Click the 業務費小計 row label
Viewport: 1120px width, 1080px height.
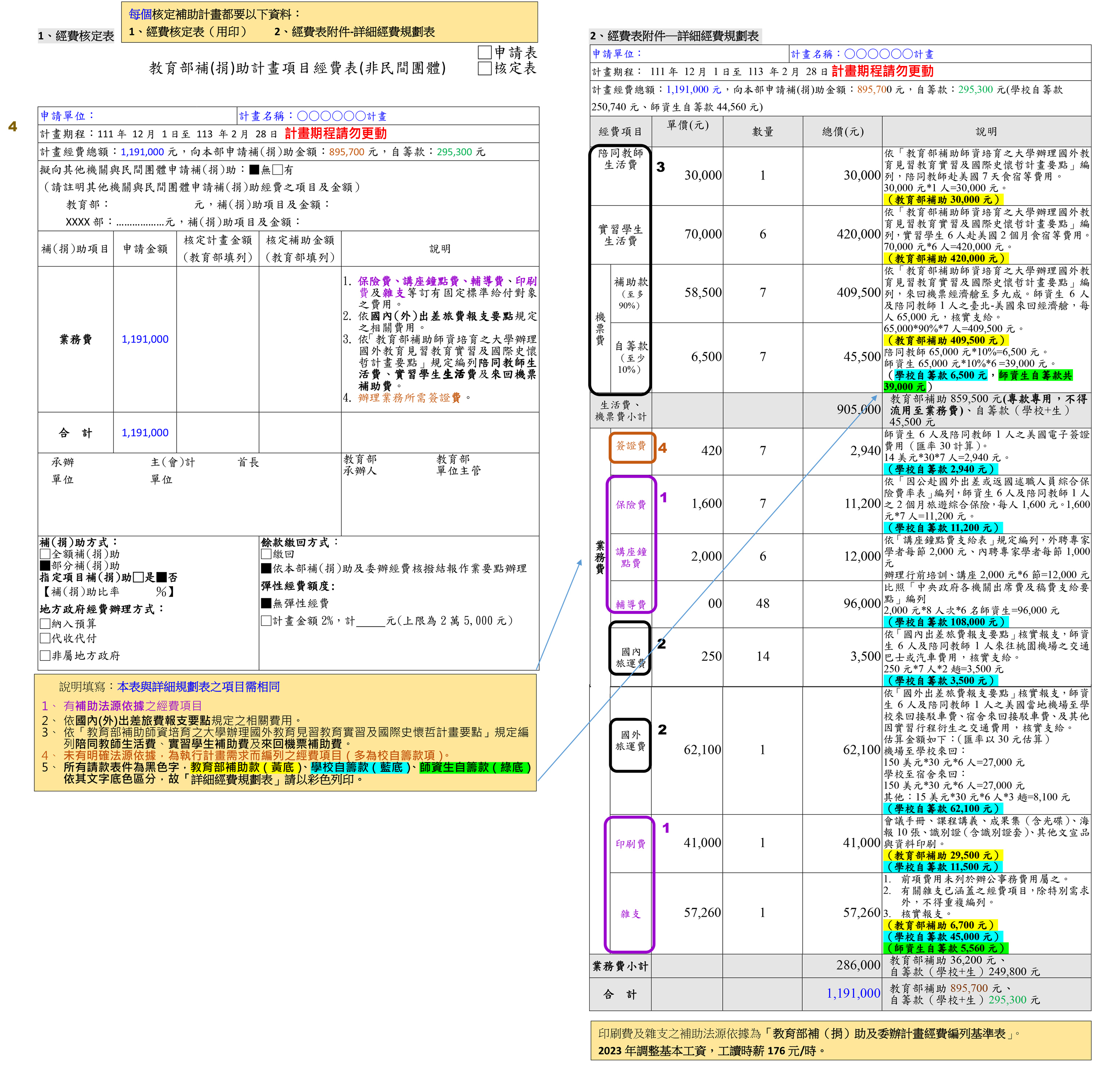(x=620, y=966)
